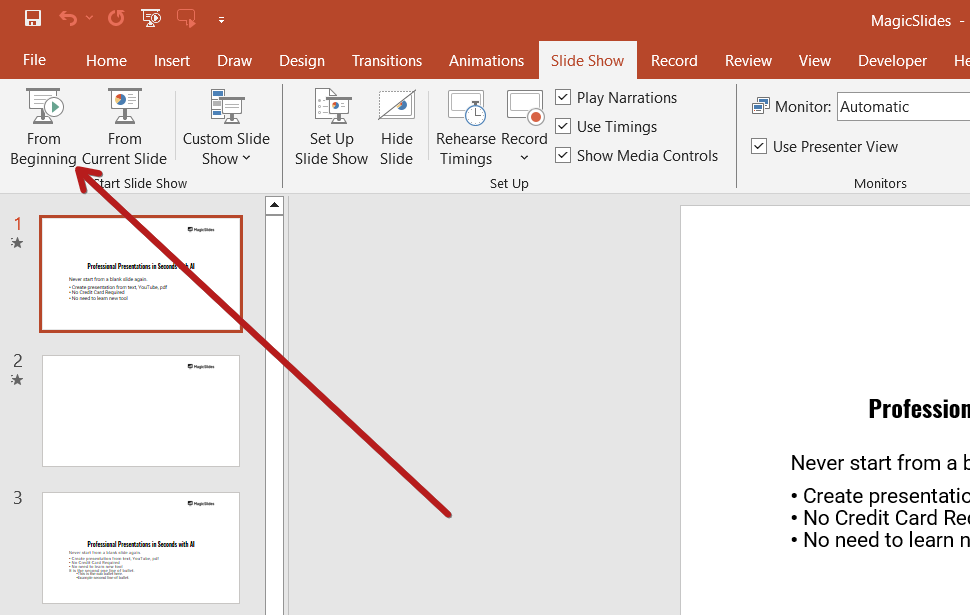Image resolution: width=970 pixels, height=615 pixels.
Task: Open Set Up Slide Show dialog
Action: 331,127
